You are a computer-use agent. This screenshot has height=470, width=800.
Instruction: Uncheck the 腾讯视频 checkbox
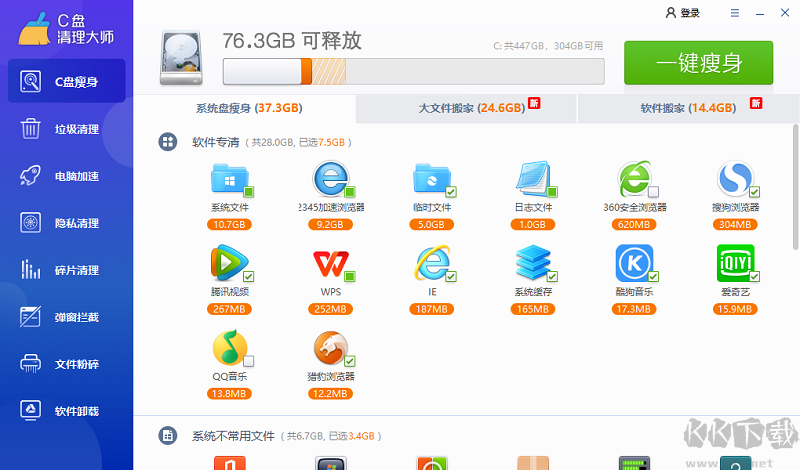pyautogui.click(x=248, y=277)
